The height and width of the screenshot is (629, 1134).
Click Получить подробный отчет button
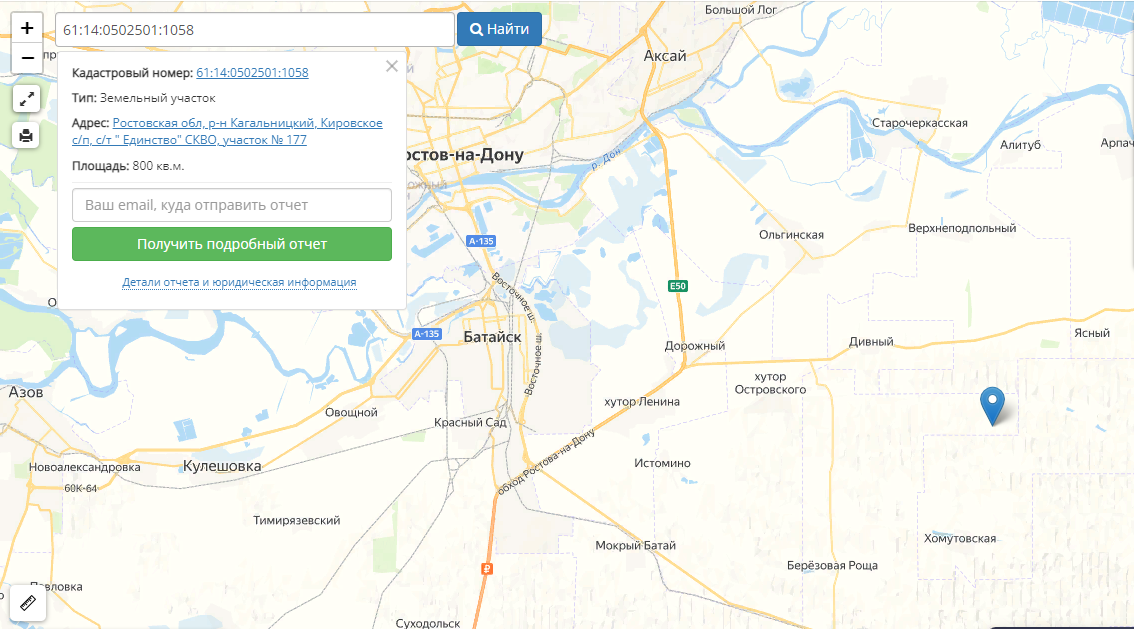[x=231, y=244]
